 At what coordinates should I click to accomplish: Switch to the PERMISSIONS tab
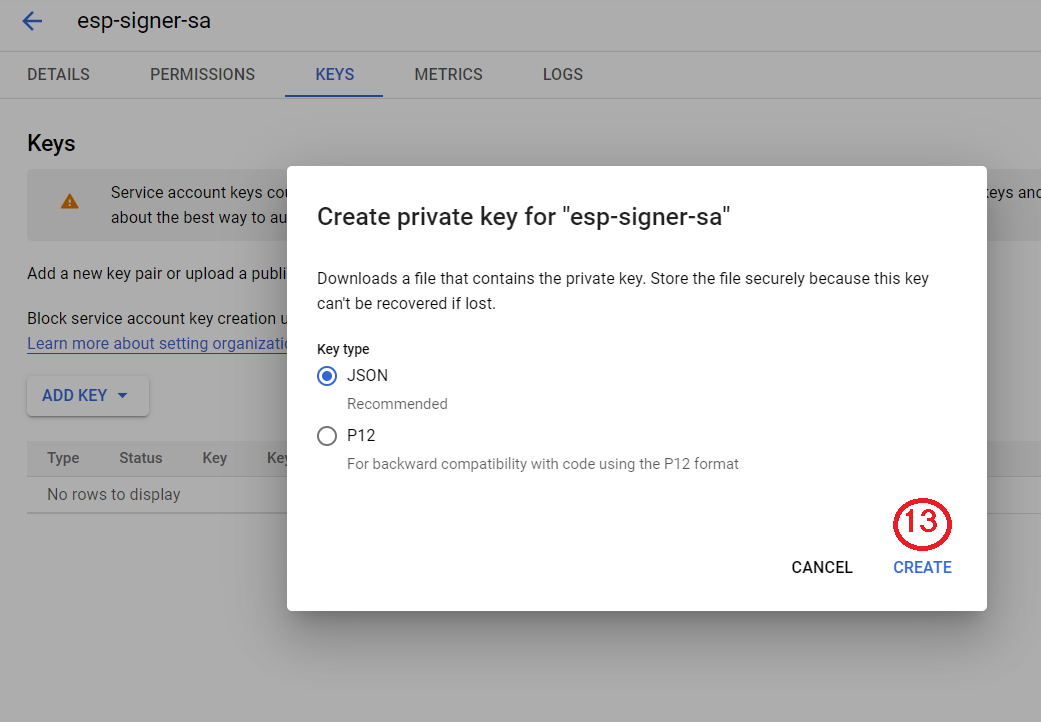[202, 74]
